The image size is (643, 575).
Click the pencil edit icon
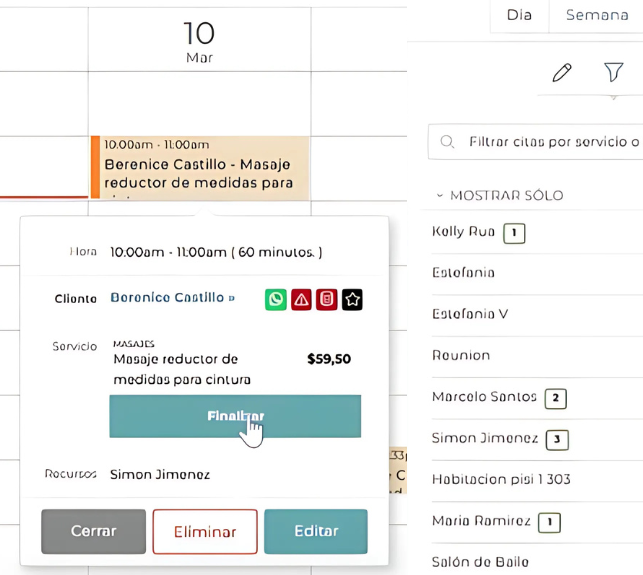[x=562, y=72]
